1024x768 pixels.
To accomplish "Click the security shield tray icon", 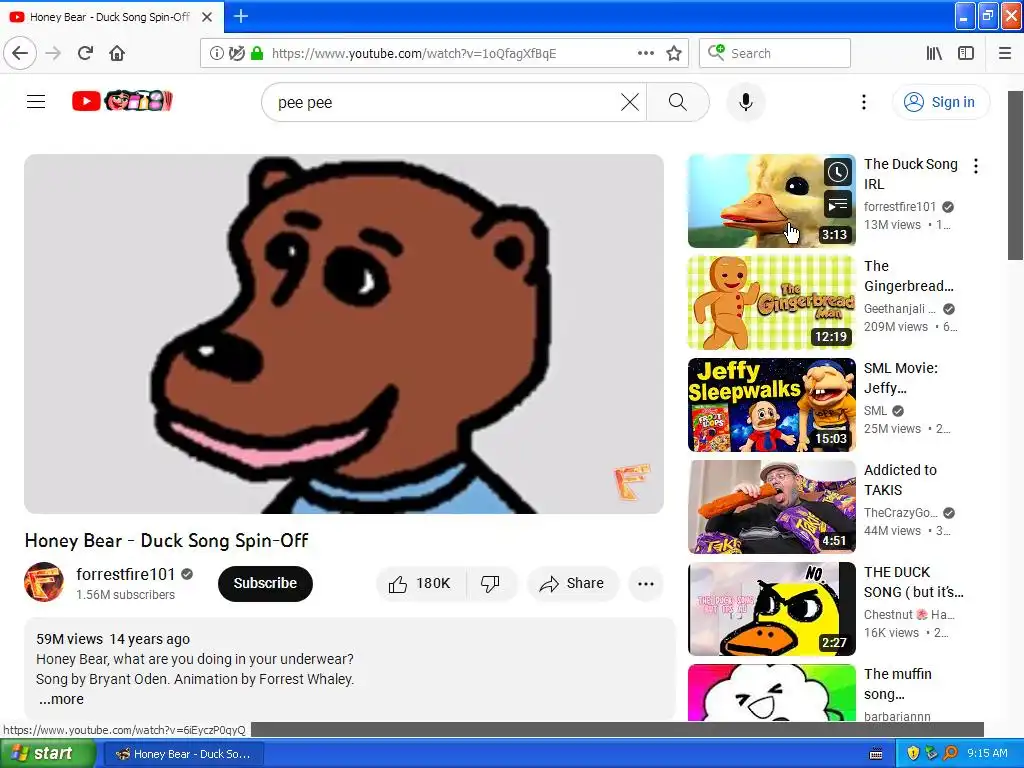I will point(913,754).
